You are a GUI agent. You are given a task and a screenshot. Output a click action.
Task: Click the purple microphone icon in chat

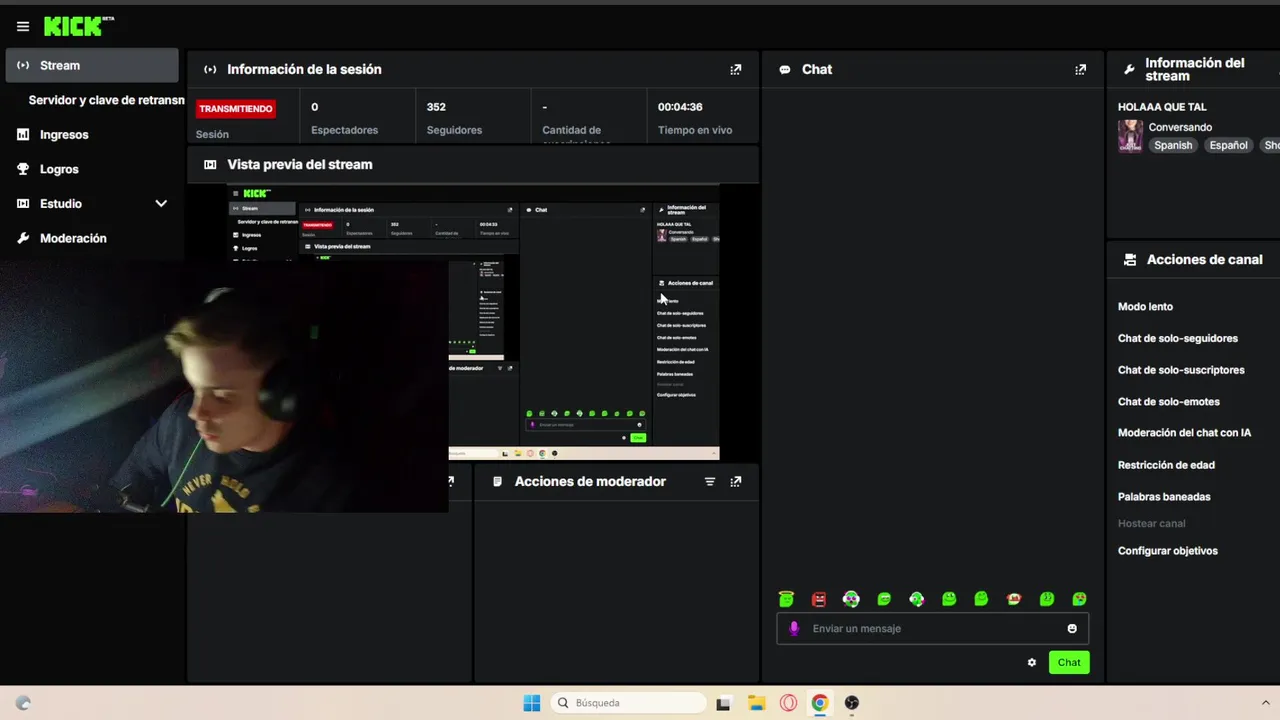(794, 628)
